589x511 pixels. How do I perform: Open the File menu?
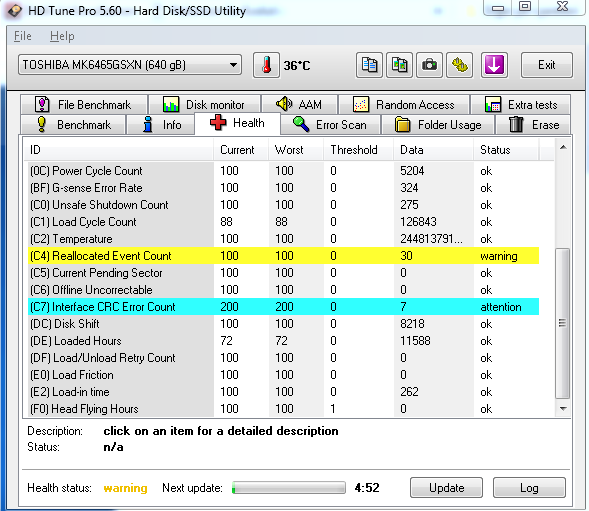[23, 36]
